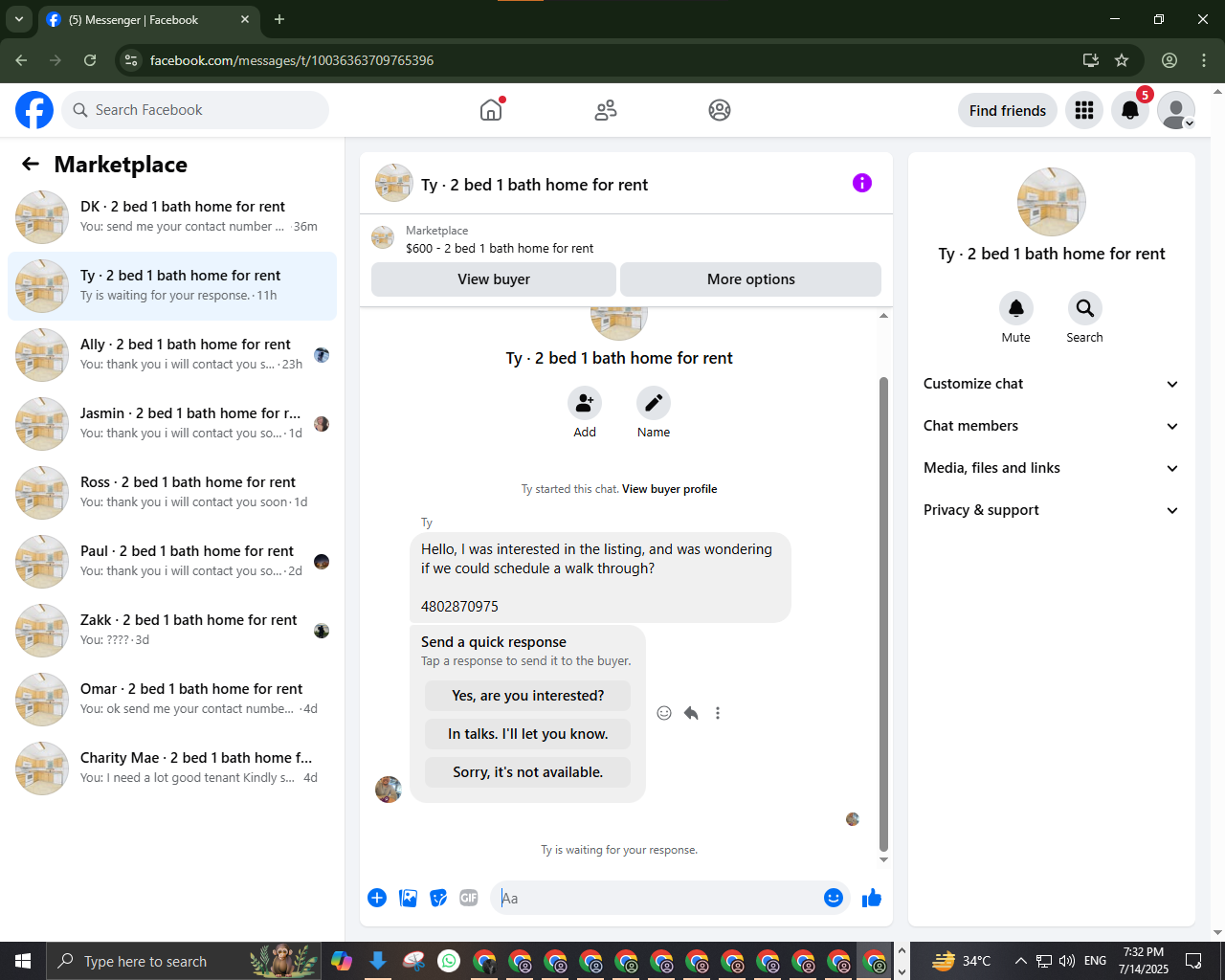Open the Facebook menu grid icon
This screenshot has height=980, width=1225.
click(1084, 110)
